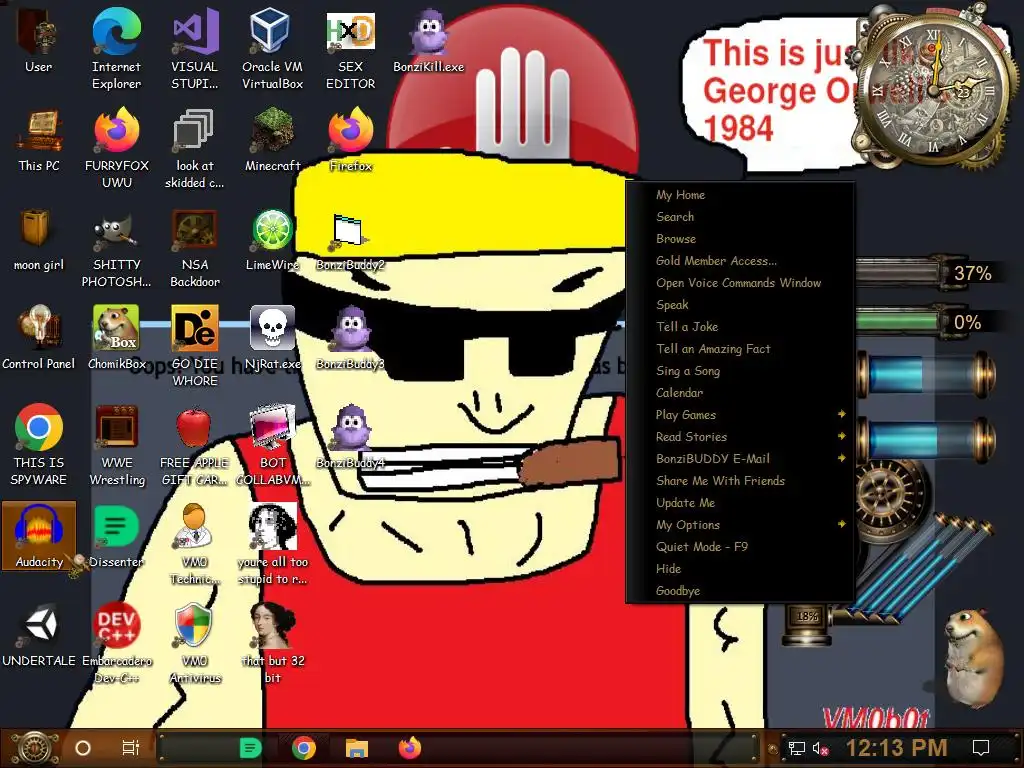Screen dimensions: 1024x768
Task: Select the 'GO DIE WHORE' De icon
Action: (x=195, y=346)
